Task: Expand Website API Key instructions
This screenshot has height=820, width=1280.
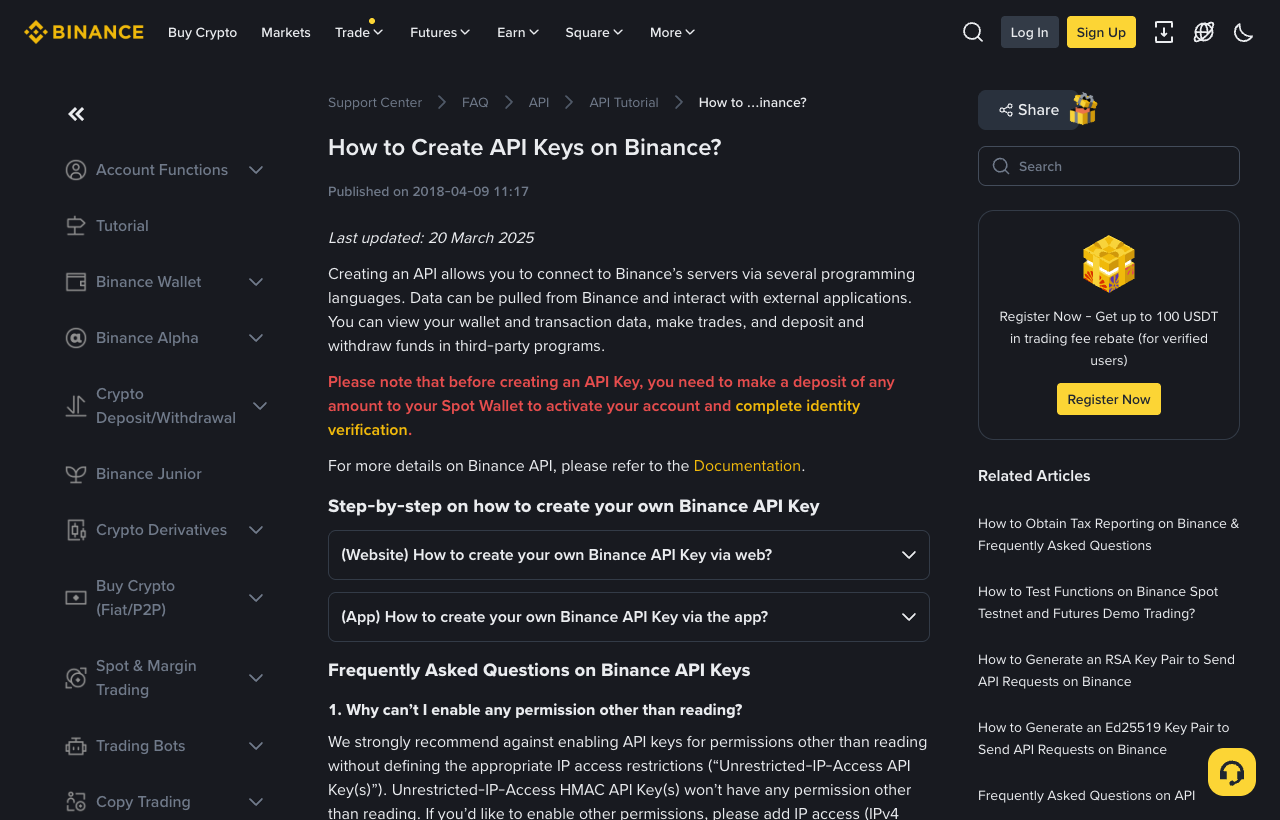Action: click(629, 555)
